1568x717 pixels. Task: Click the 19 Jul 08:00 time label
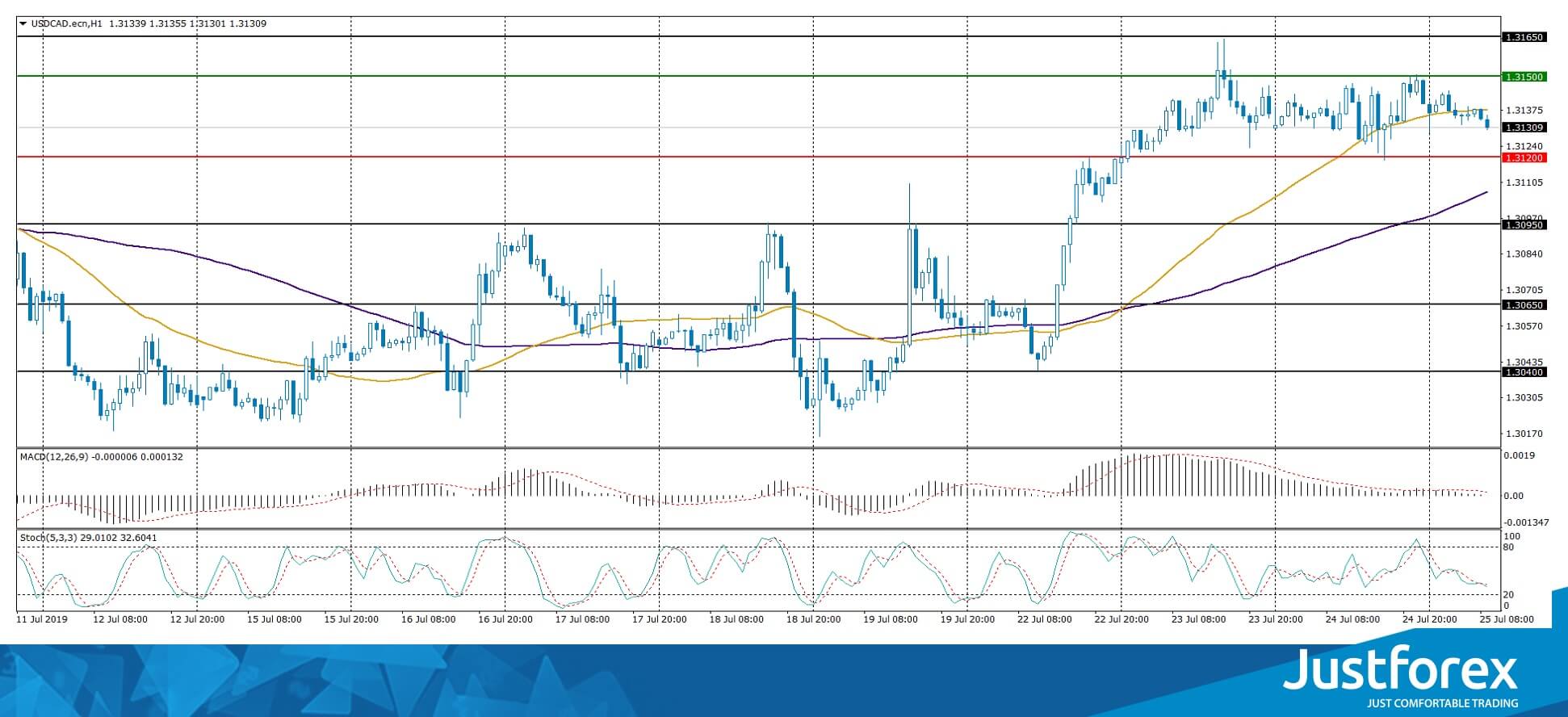[891, 619]
